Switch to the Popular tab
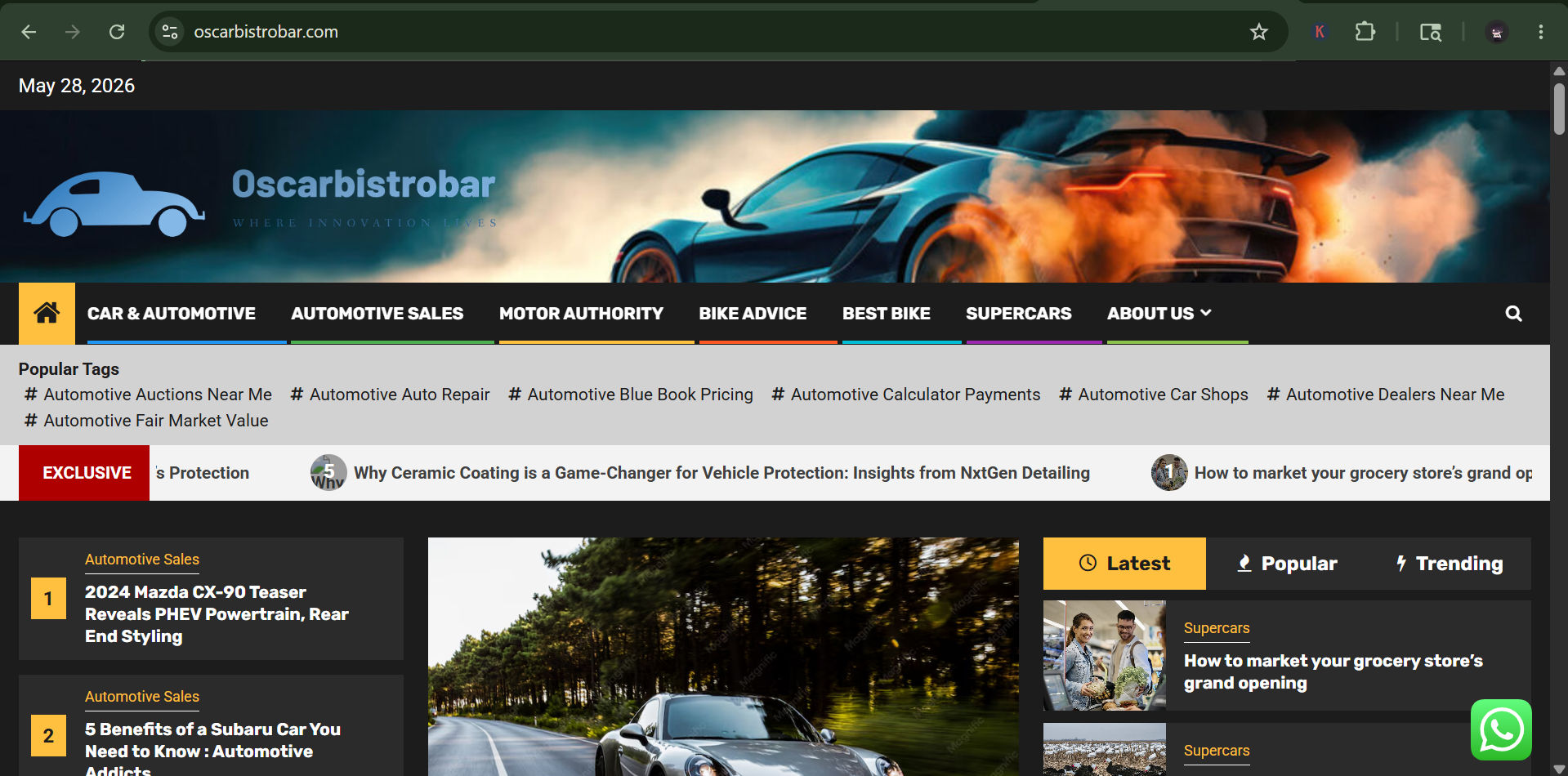 click(1287, 564)
